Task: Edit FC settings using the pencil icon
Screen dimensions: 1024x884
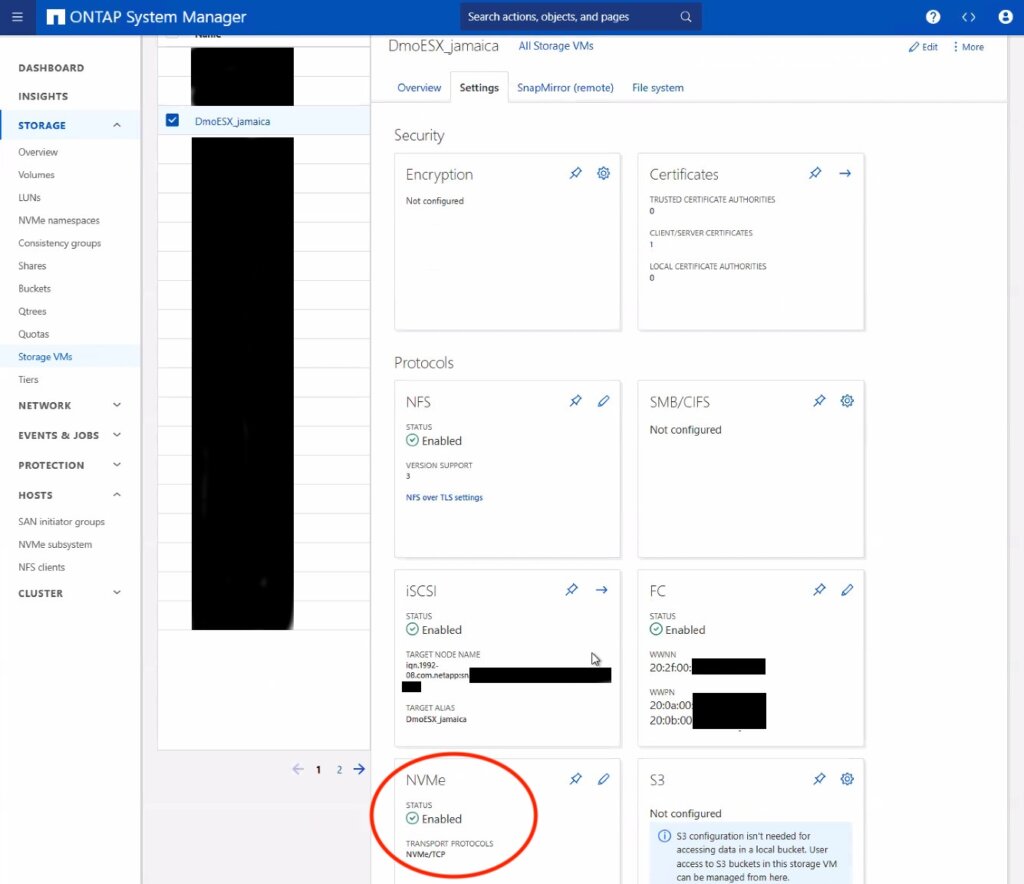Action: [847, 590]
